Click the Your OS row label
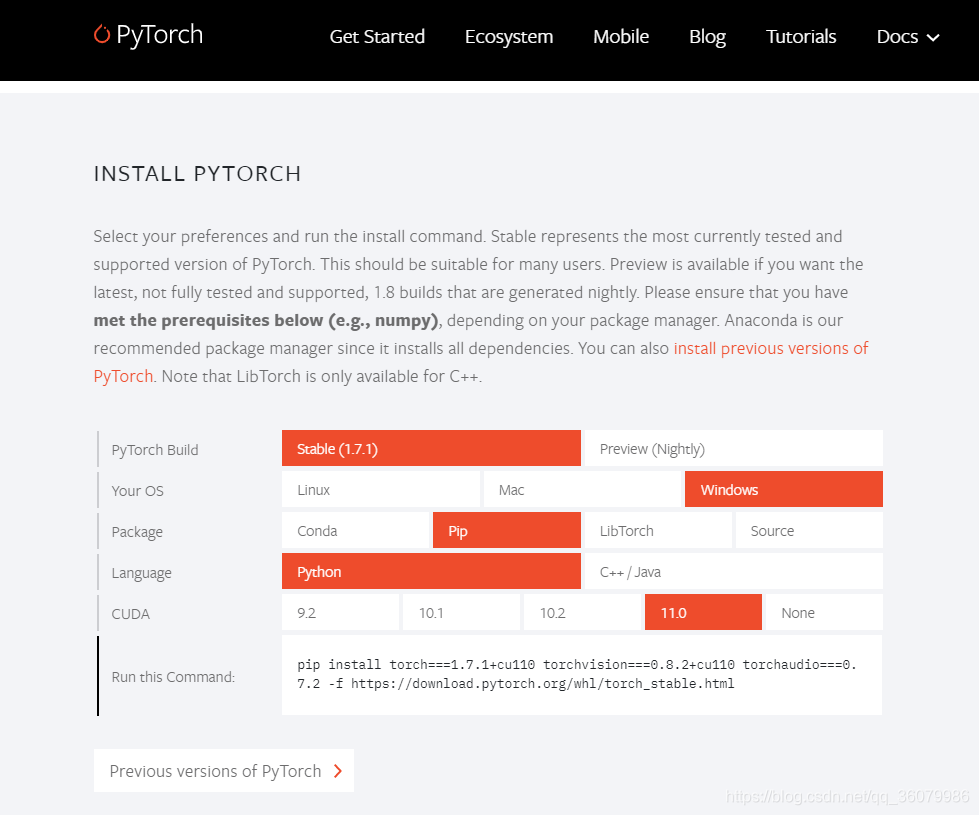Image resolution: width=979 pixels, height=815 pixels. [137, 491]
